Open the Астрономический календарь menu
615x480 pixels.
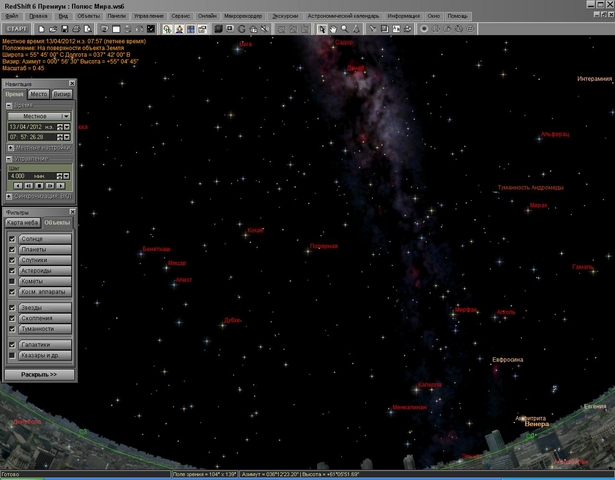pyautogui.click(x=345, y=17)
